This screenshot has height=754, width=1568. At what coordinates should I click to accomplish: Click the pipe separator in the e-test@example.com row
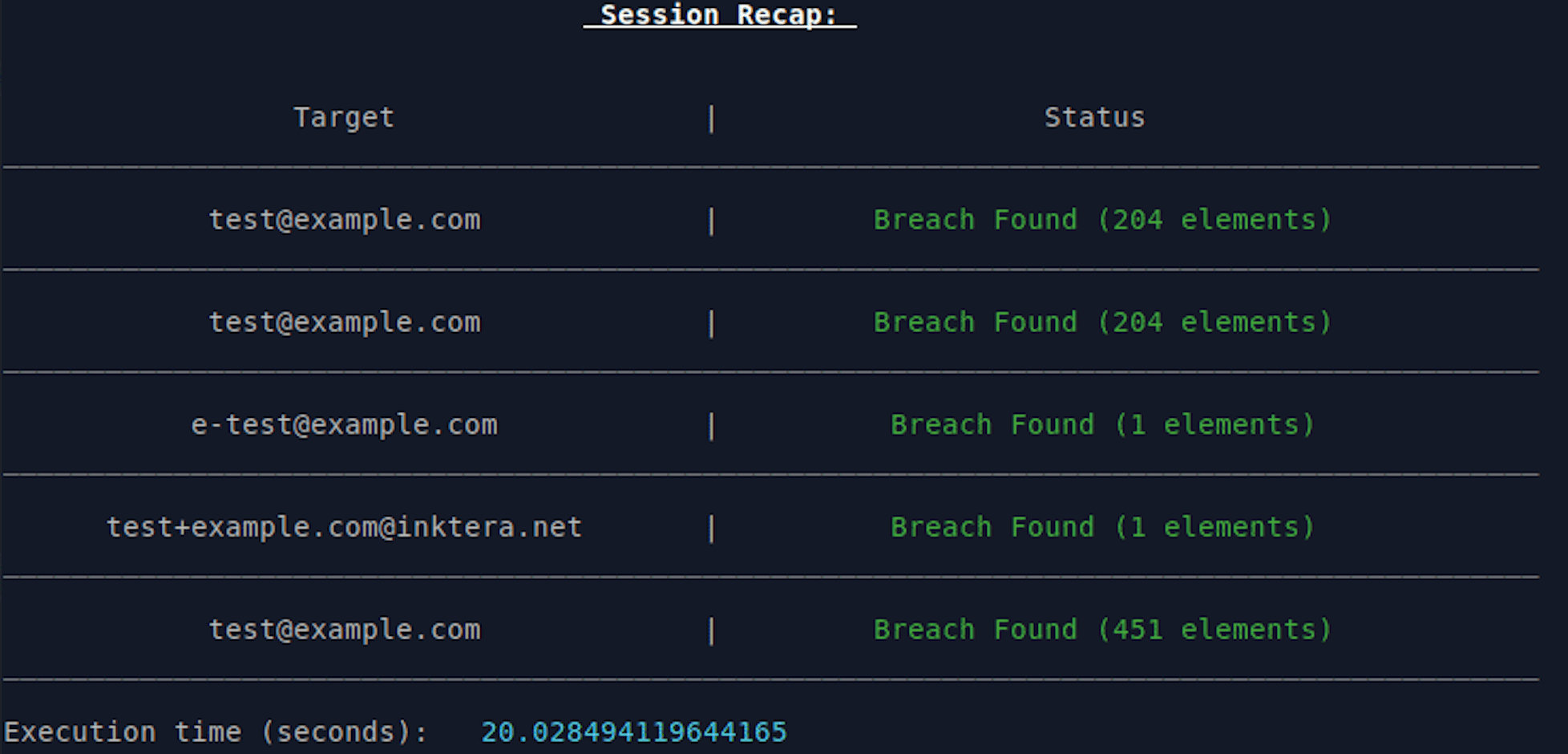click(x=711, y=426)
